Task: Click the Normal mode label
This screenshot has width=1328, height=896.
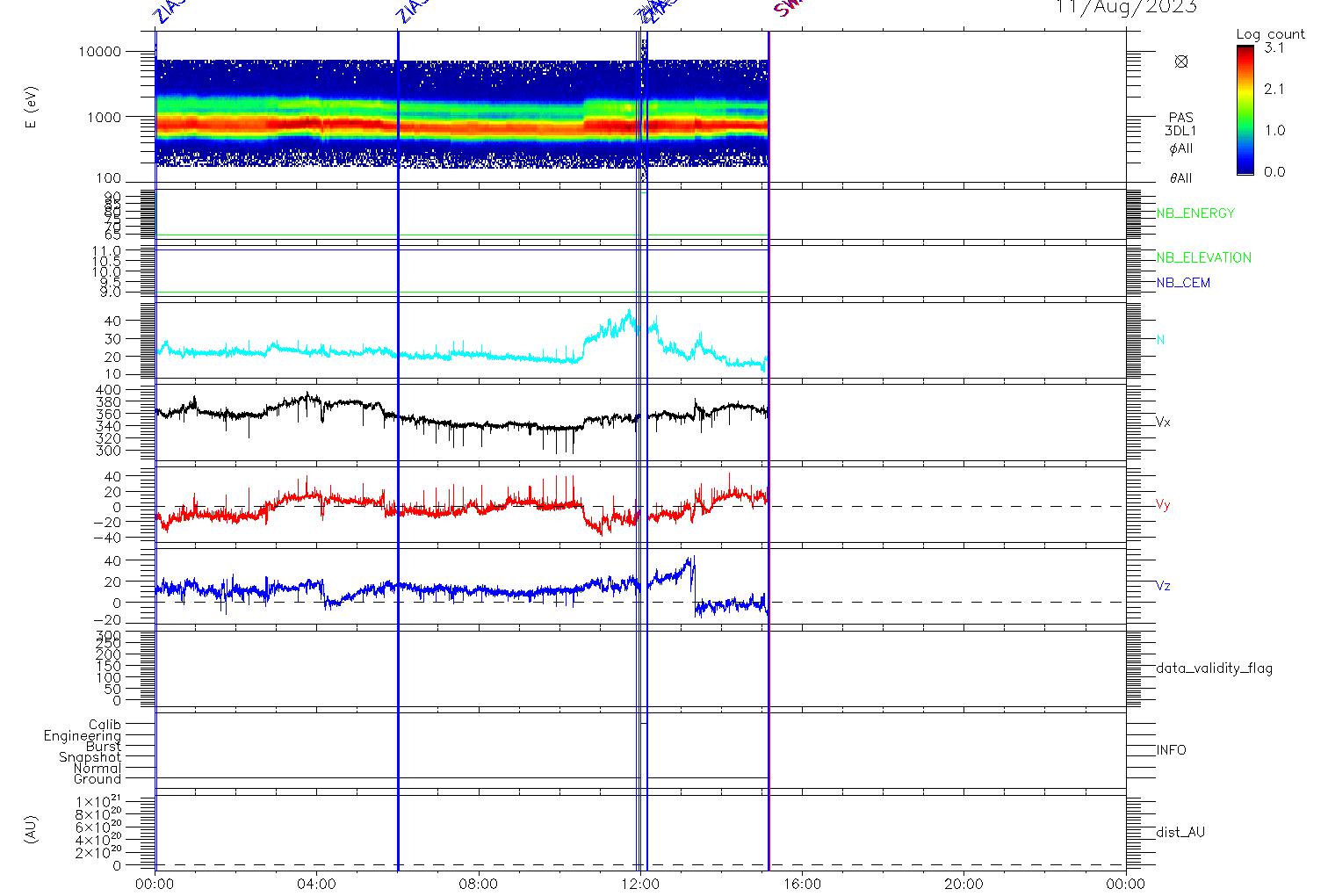Action: coord(97,769)
